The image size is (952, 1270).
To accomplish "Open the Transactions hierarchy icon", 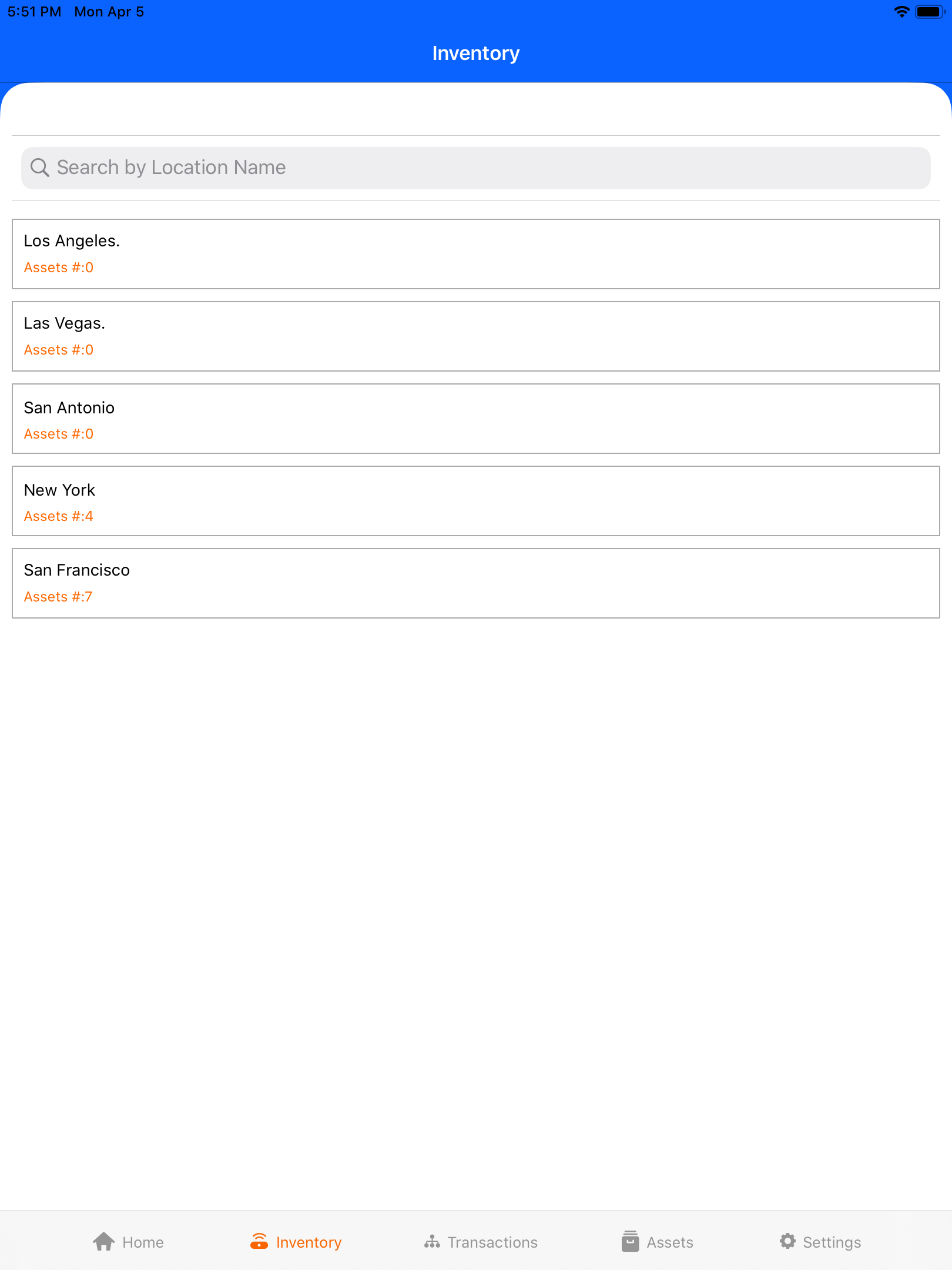I will pyautogui.click(x=432, y=1242).
